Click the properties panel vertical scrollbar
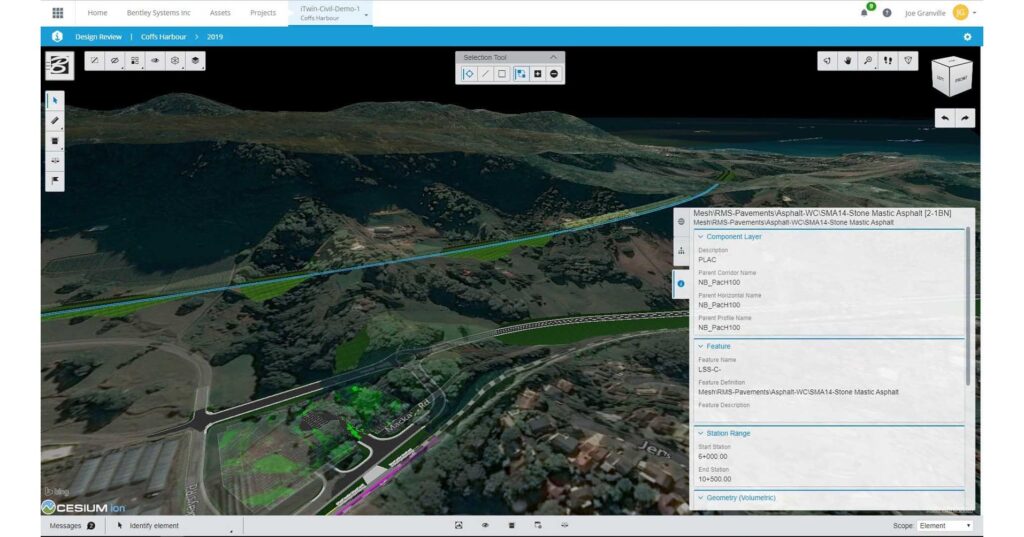 pyautogui.click(x=968, y=306)
